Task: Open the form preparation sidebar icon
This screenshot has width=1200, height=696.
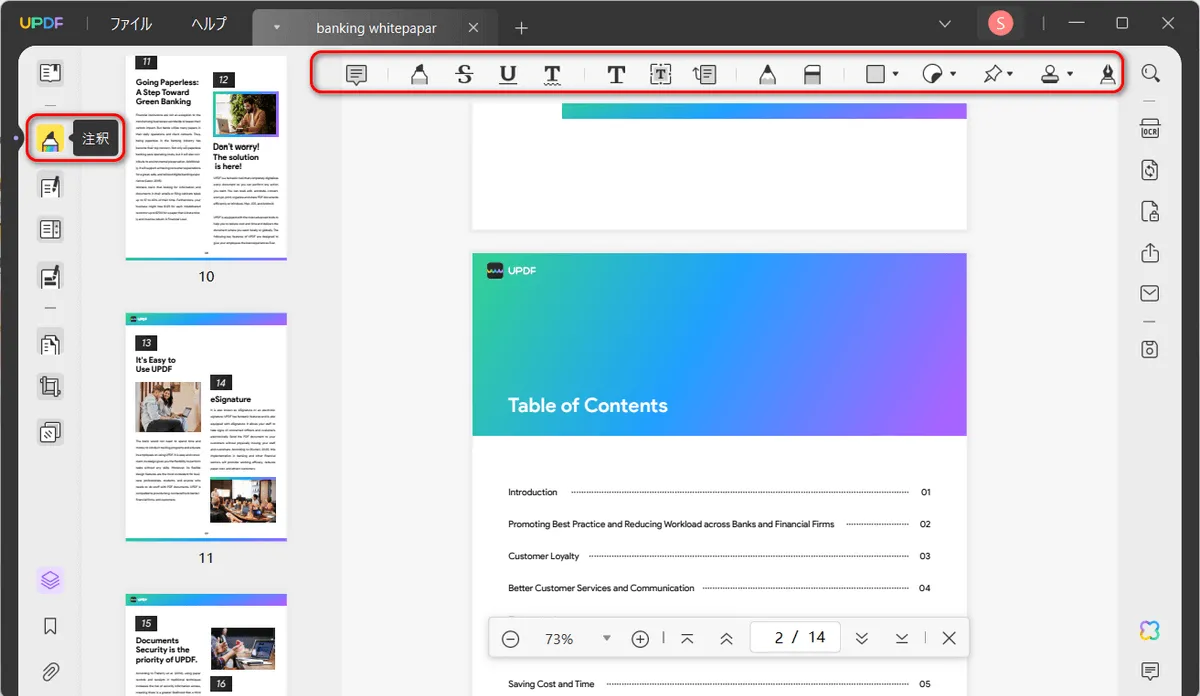Action: pyautogui.click(x=50, y=230)
